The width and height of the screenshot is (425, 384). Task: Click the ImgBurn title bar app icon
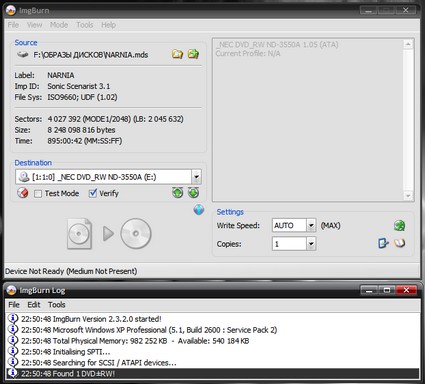11,10
